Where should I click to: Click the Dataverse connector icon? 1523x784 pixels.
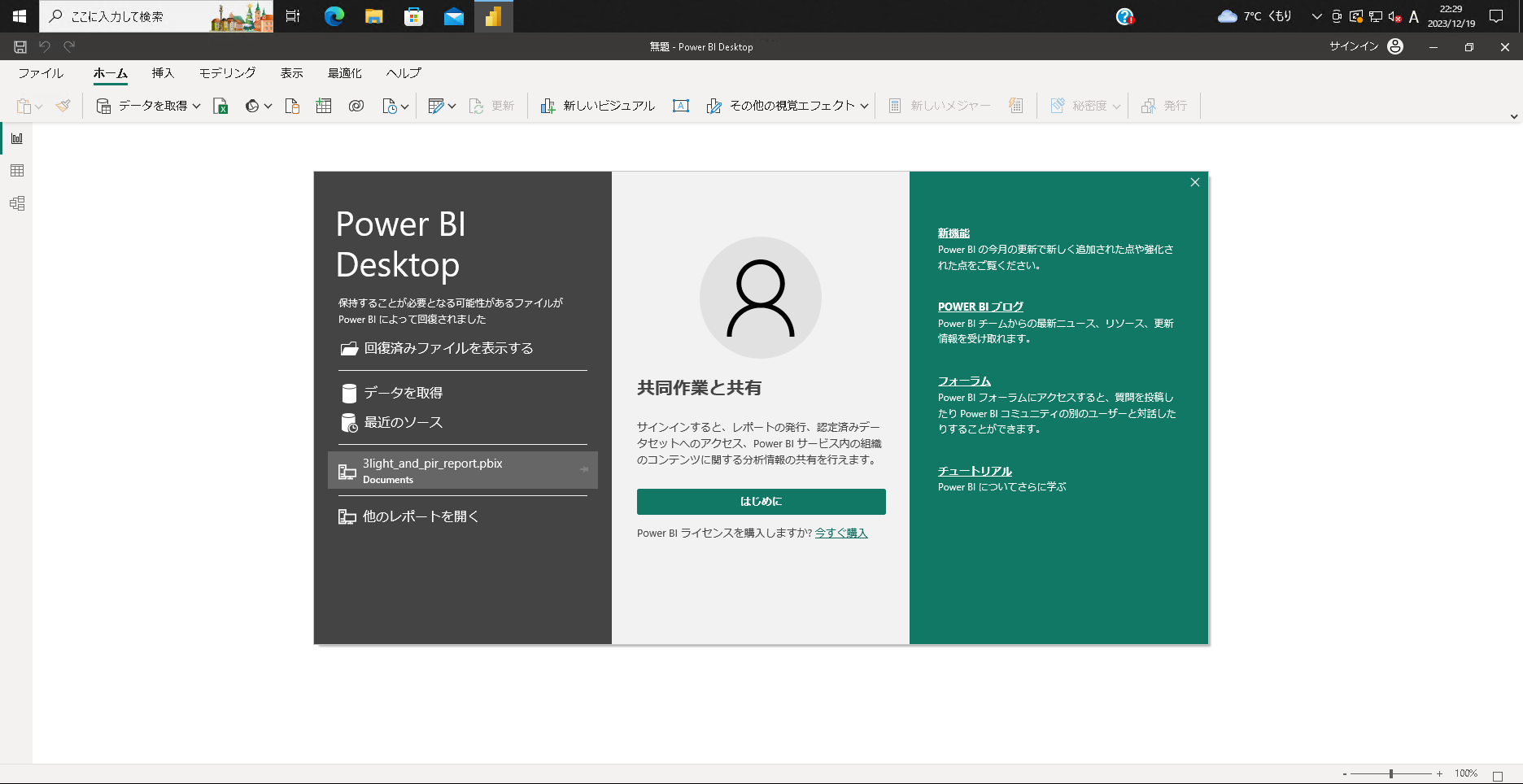coord(356,106)
